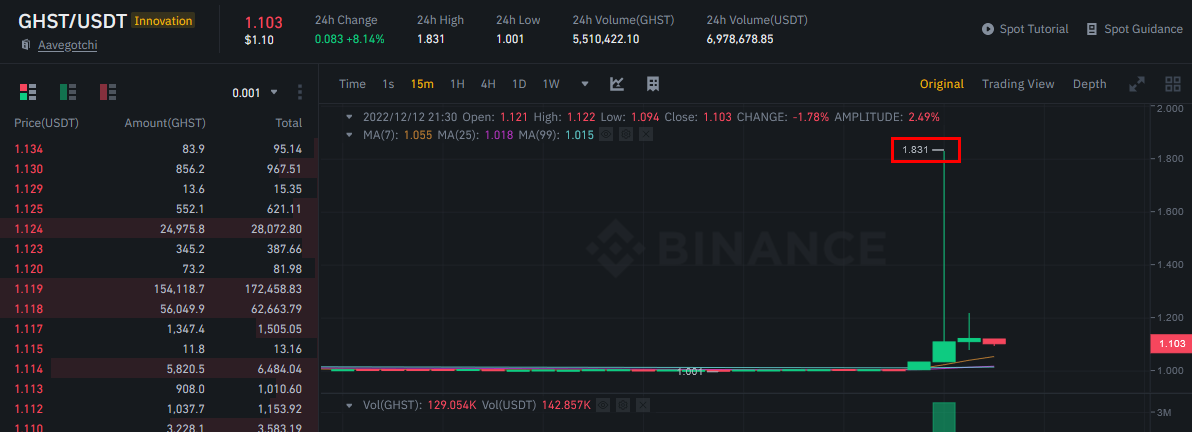Click the GHST/USDT pair title
Screen dimensions: 1192x432
pyautogui.click(x=72, y=21)
